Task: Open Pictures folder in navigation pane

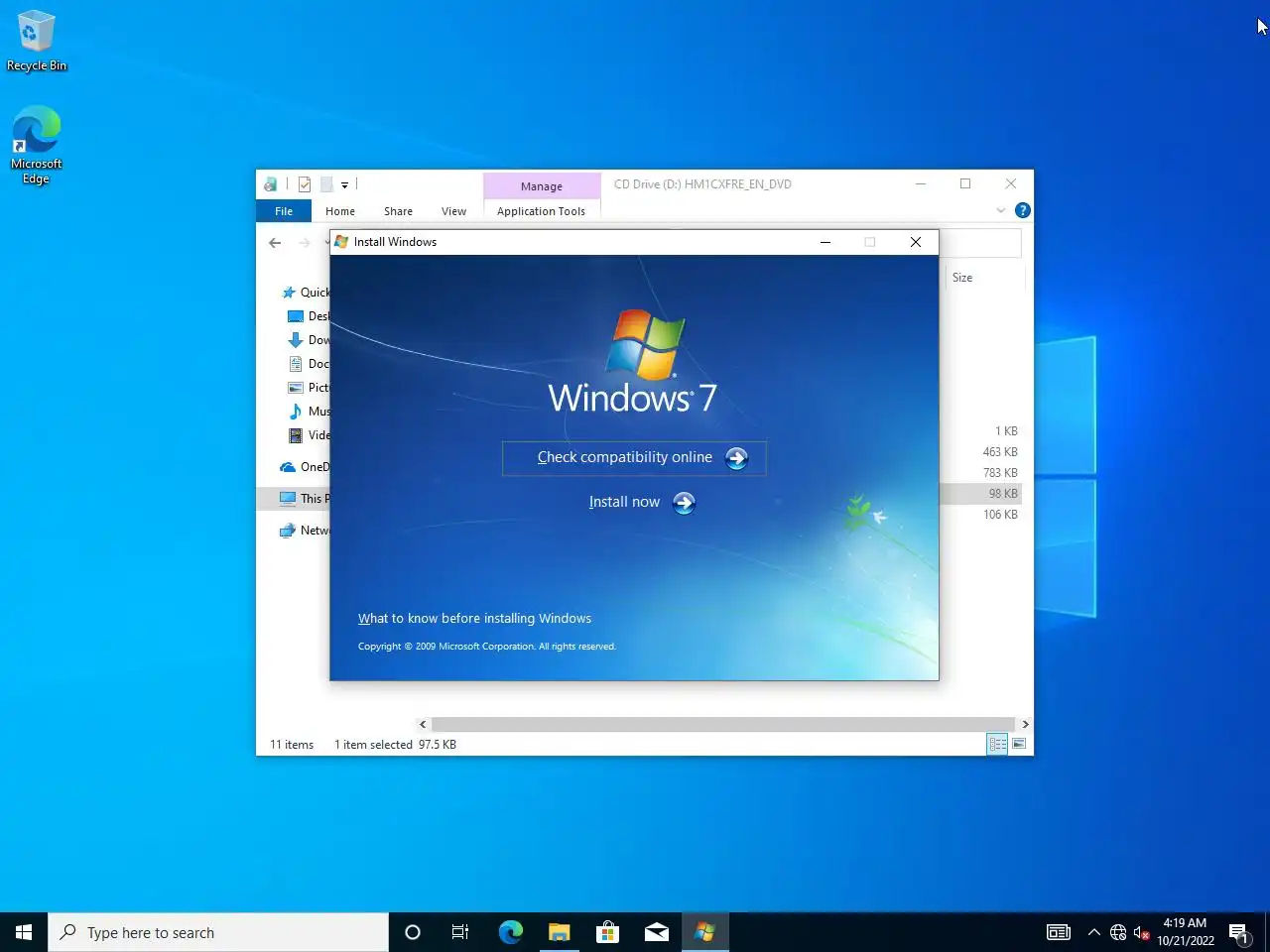Action: (309, 388)
